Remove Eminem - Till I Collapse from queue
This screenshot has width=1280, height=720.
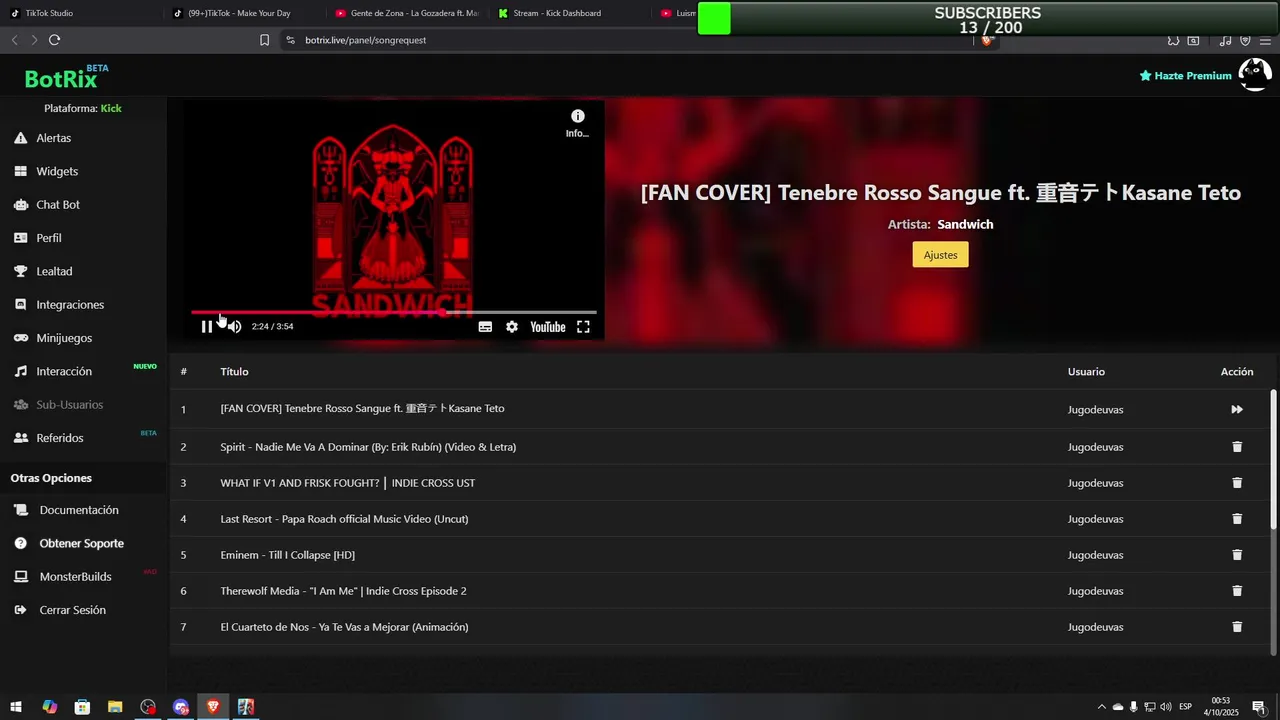(1237, 555)
